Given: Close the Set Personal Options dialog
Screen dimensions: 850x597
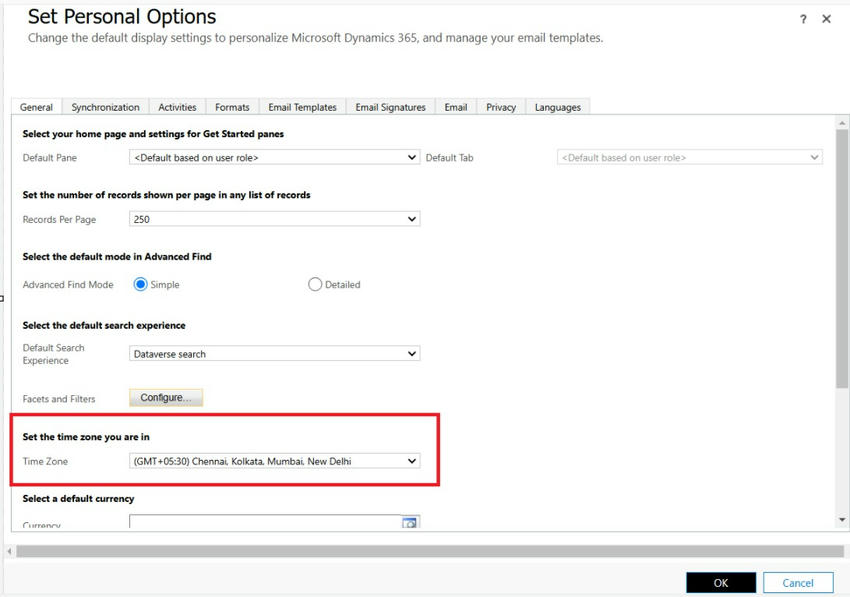Looking at the screenshot, I should click(826, 19).
